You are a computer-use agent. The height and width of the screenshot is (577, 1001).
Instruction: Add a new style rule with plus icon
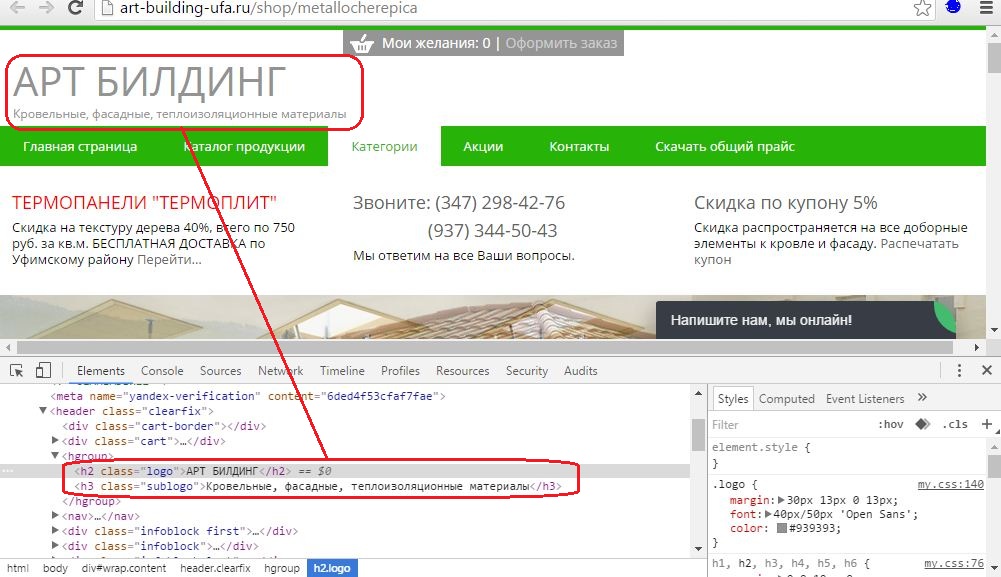(987, 424)
